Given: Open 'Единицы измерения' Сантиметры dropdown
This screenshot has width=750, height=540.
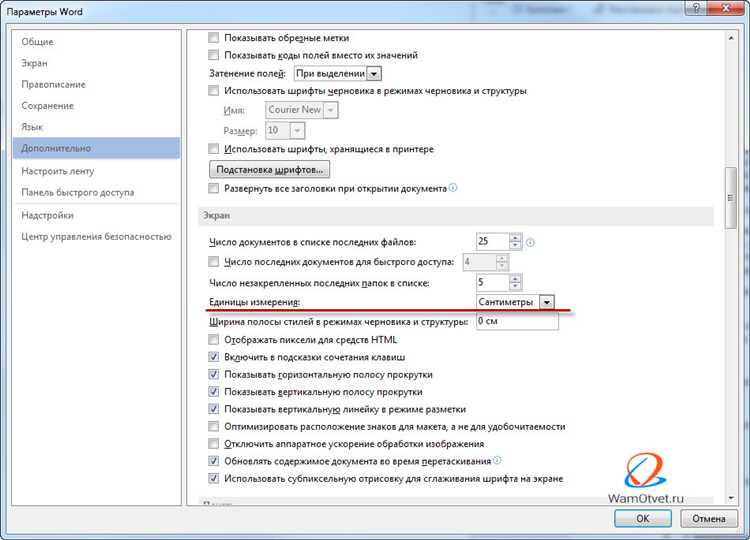Looking at the screenshot, I should coord(547,302).
